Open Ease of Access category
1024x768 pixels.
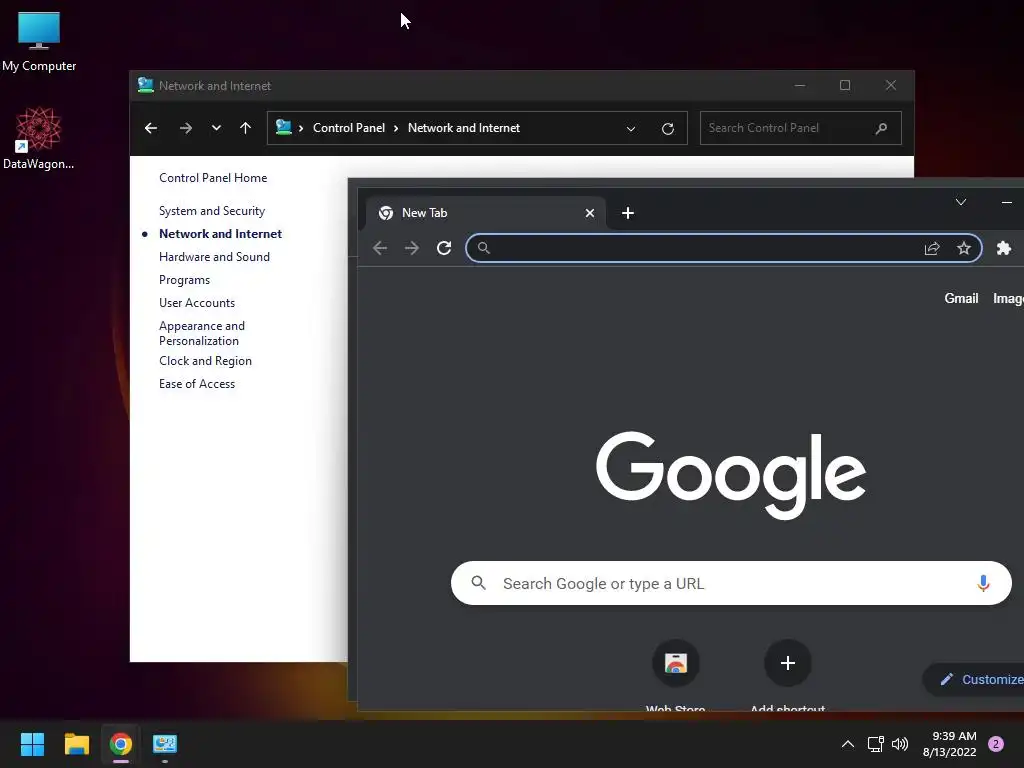197,384
